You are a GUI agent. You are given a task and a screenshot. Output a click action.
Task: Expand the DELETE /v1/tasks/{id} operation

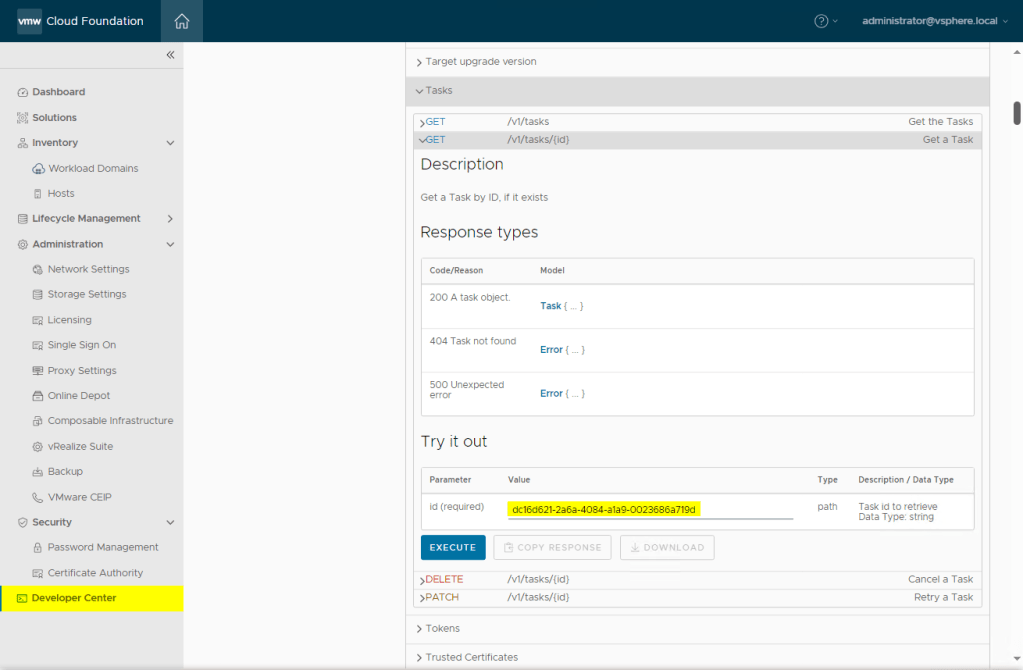point(443,580)
